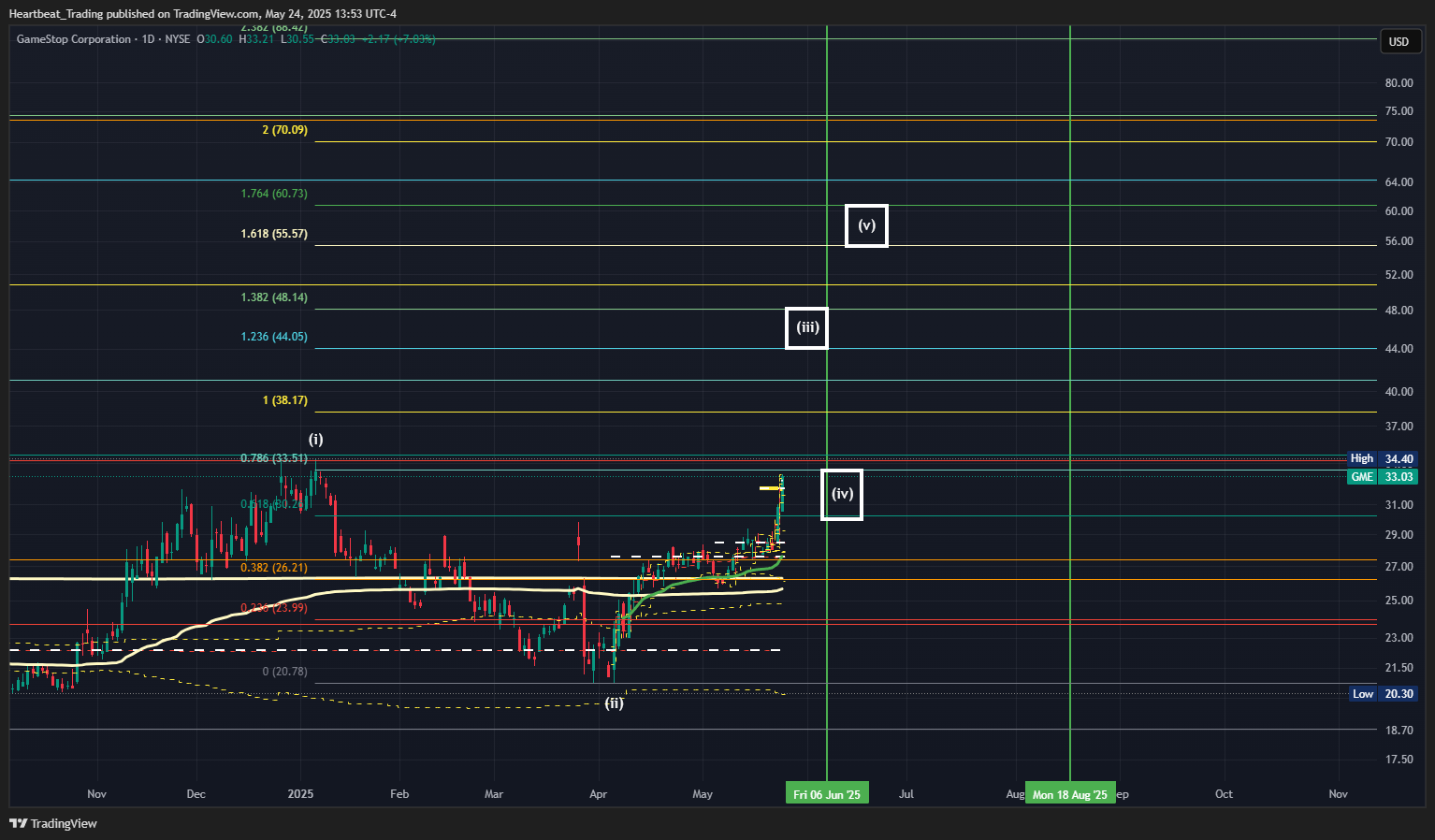Click the 64.00 price axis tick
Image resolution: width=1435 pixels, height=840 pixels.
[1399, 182]
